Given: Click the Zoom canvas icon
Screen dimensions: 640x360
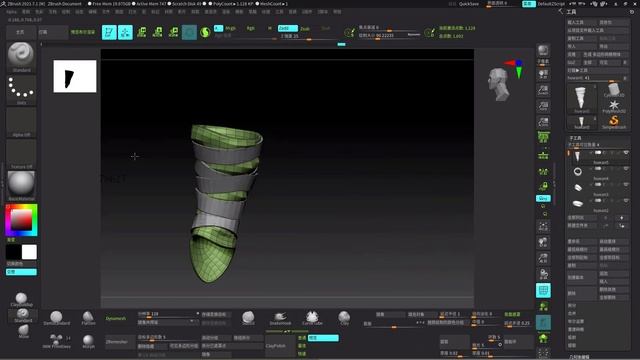Looking at the screenshot, I should [x=543, y=90].
